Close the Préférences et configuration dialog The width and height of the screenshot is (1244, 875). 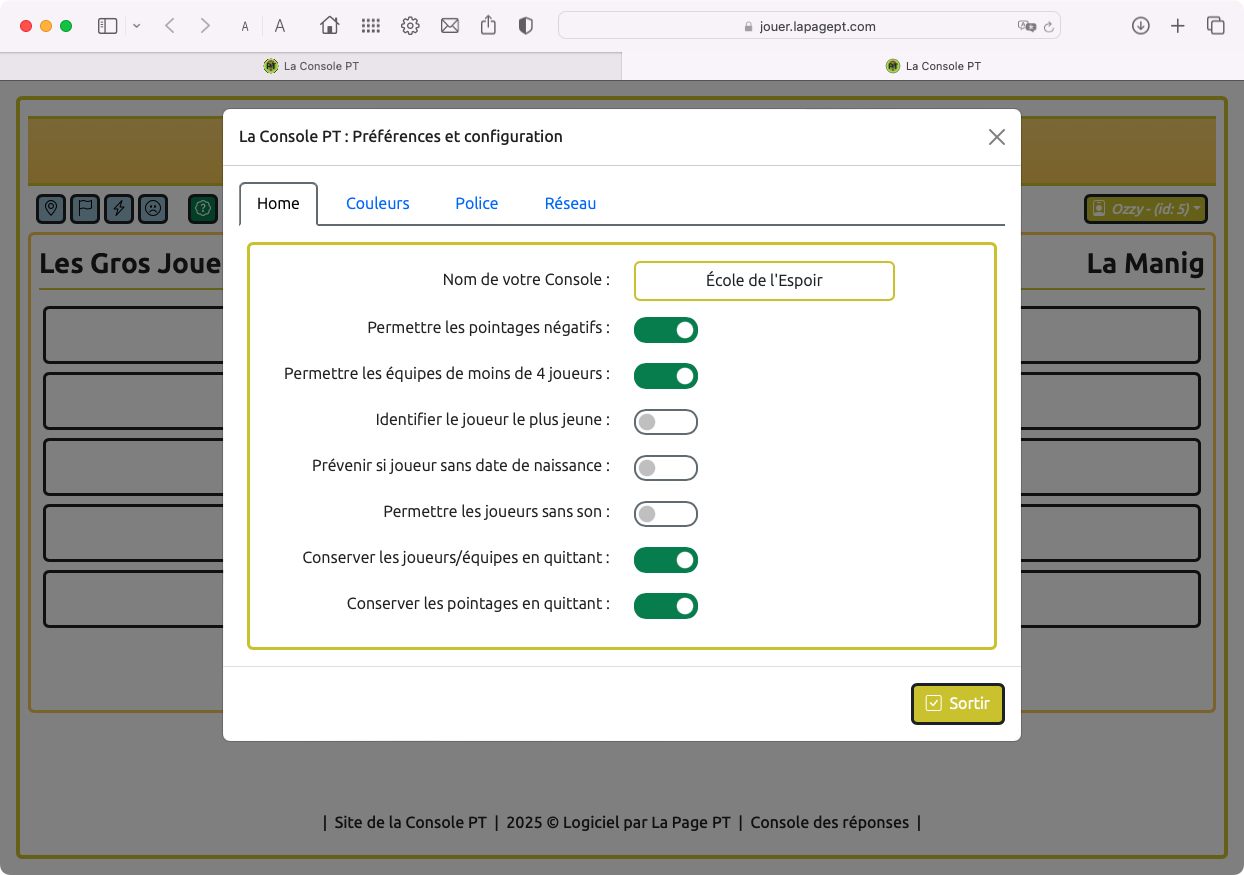pyautogui.click(x=996, y=137)
